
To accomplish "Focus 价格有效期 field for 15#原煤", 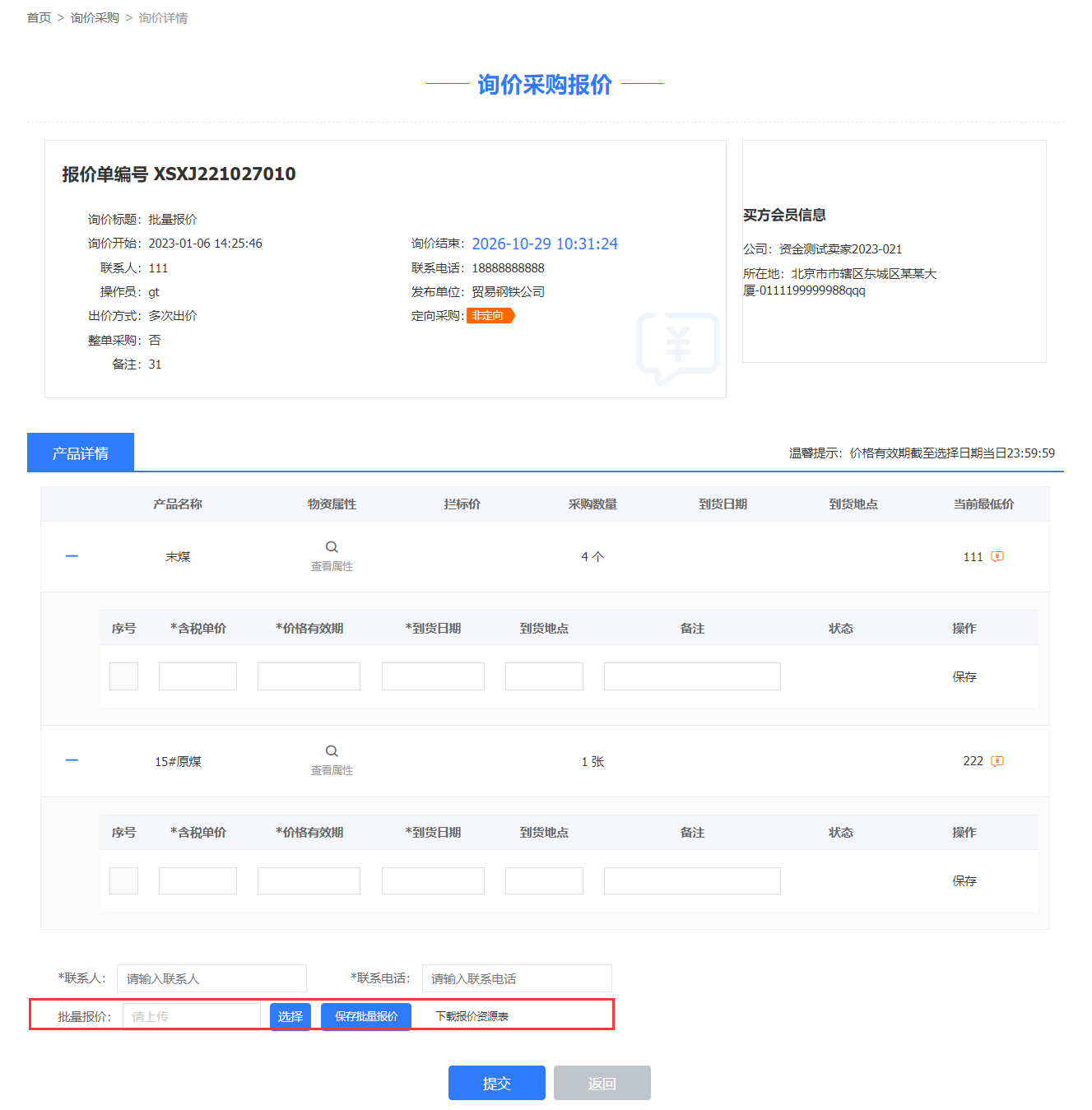I will click(x=309, y=880).
